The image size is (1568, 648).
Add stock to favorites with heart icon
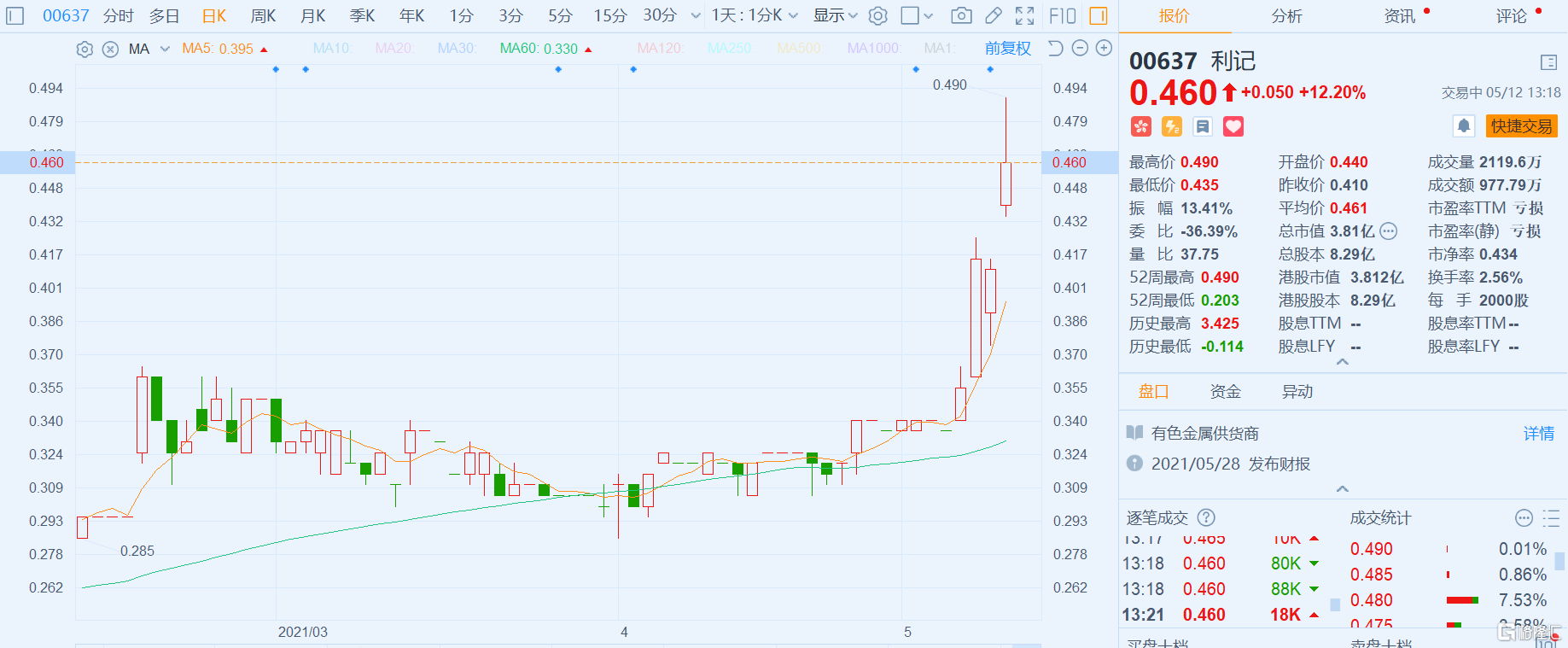[1233, 127]
